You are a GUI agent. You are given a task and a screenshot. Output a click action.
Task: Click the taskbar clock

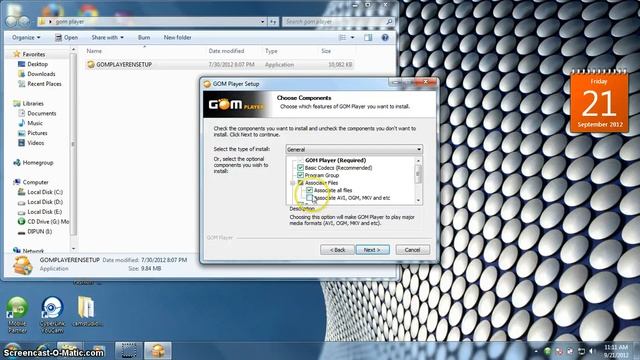click(616, 351)
